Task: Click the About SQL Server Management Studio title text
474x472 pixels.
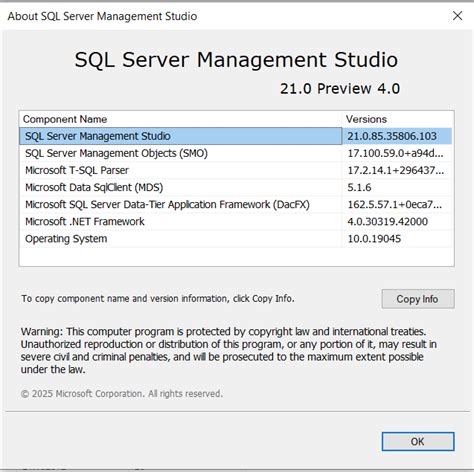Action: 102,16
